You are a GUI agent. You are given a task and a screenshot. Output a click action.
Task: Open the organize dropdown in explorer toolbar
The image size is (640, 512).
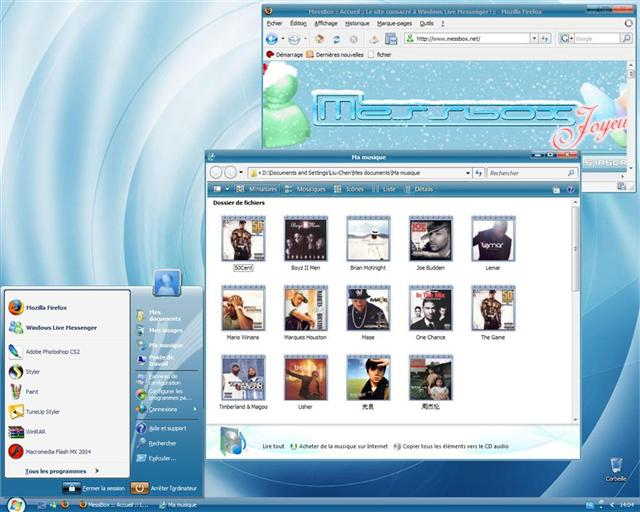click(x=221, y=189)
